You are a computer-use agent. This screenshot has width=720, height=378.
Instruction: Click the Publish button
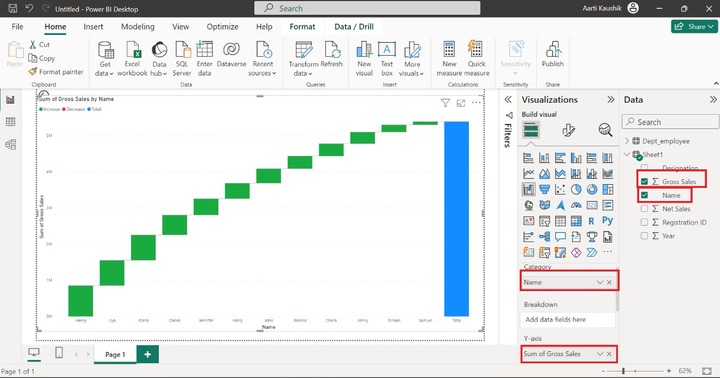[552, 55]
